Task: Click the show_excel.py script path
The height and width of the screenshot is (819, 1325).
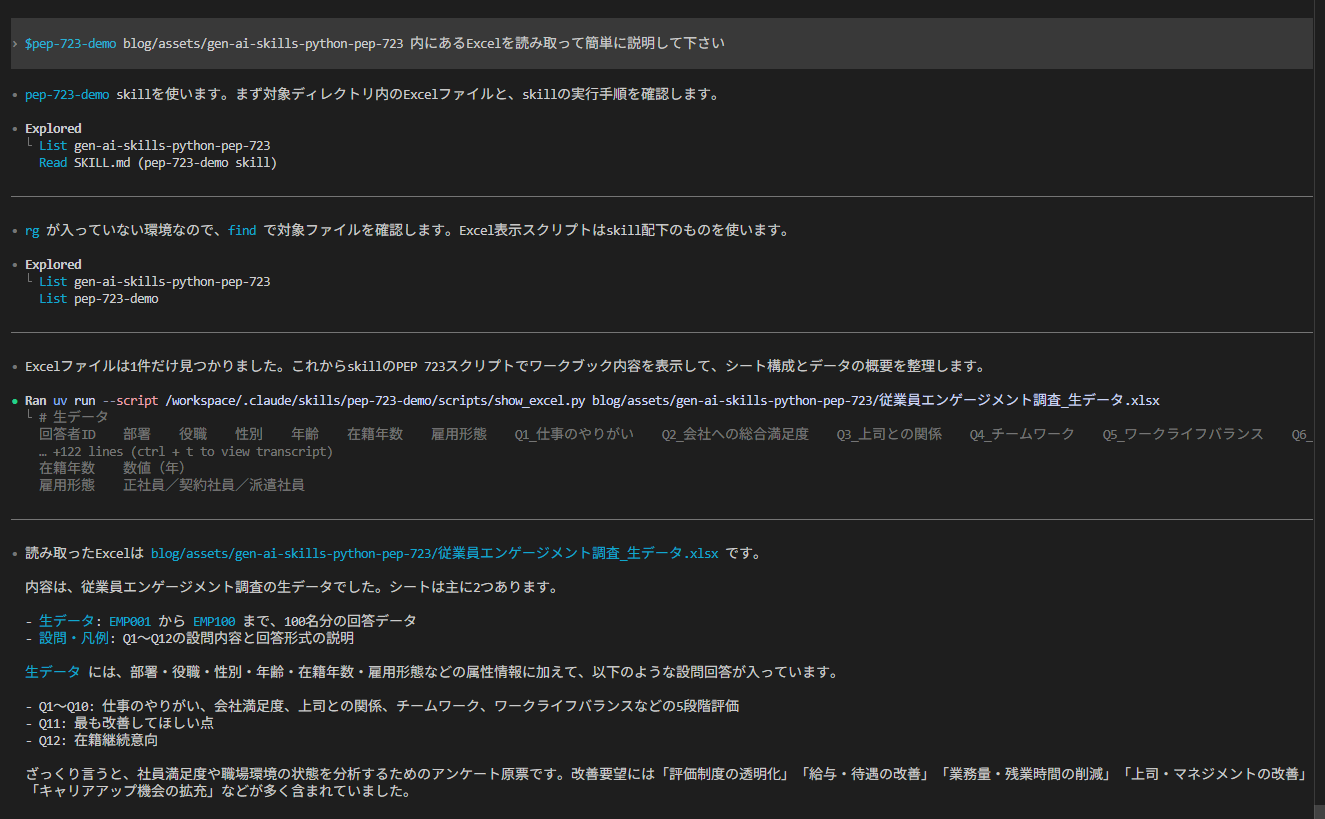Action: coord(375,400)
